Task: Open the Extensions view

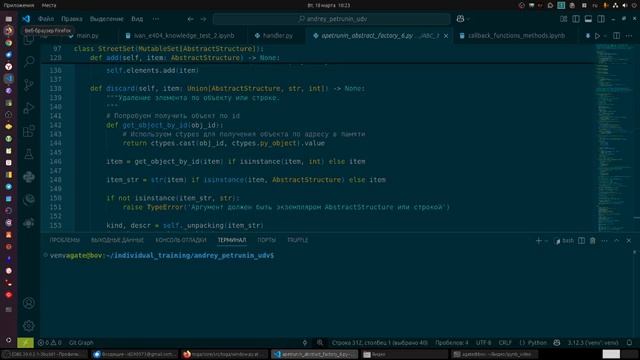Action: point(29,131)
